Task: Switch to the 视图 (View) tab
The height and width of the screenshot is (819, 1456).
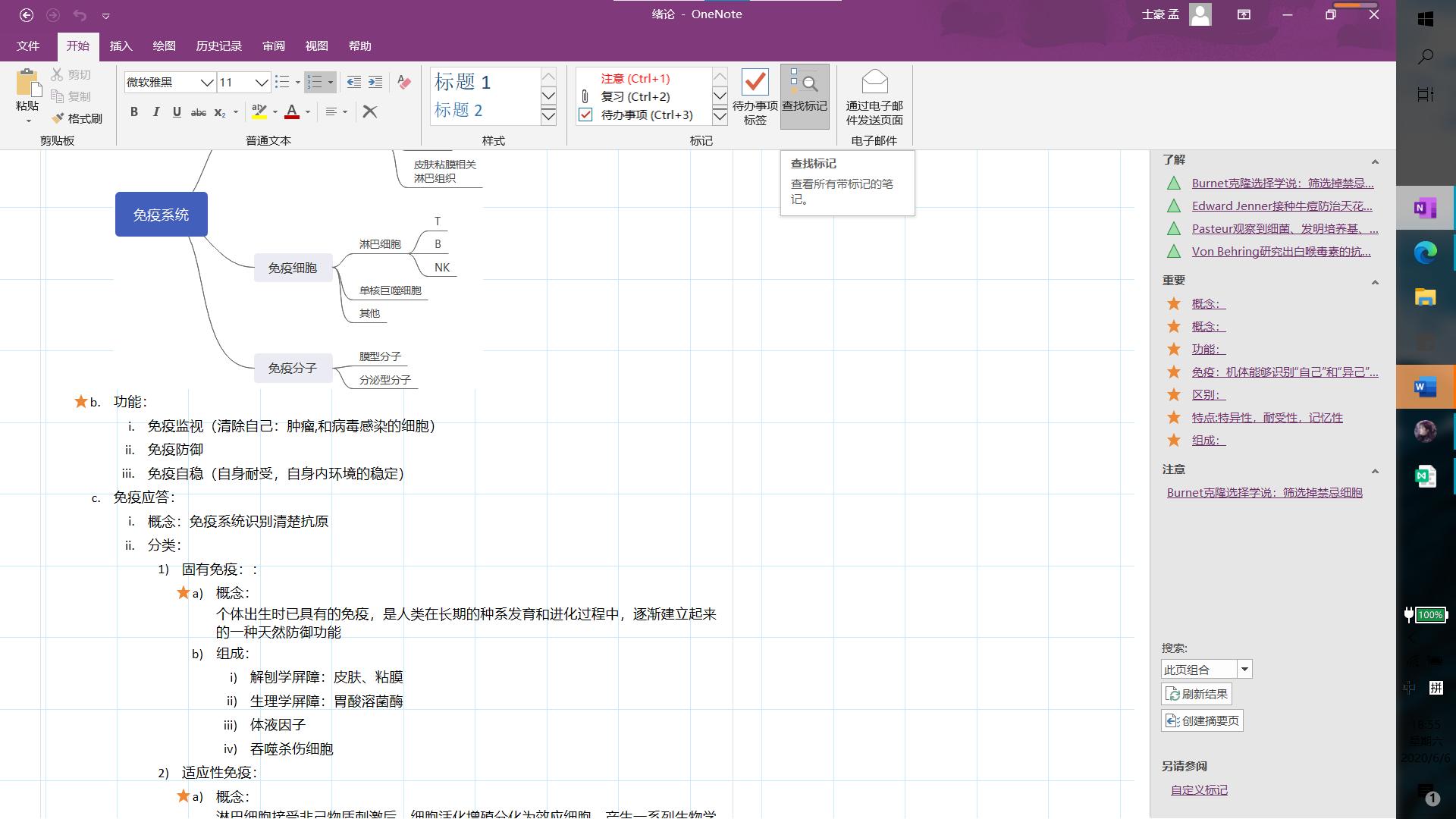Action: pyautogui.click(x=316, y=46)
